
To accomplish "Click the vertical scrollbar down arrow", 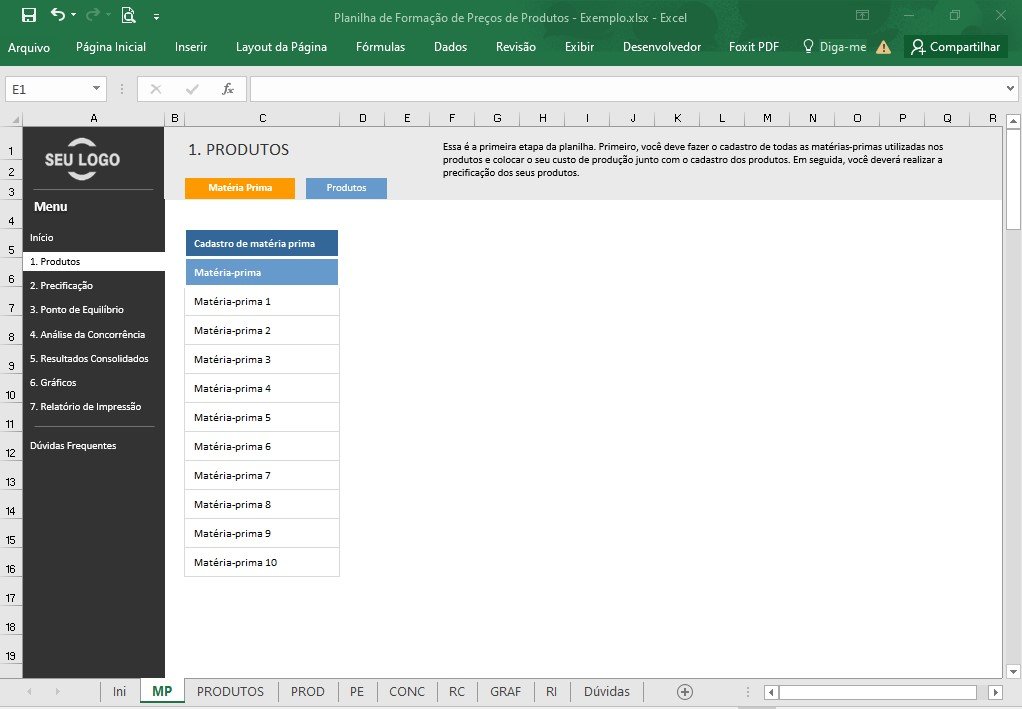I will [x=1012, y=671].
